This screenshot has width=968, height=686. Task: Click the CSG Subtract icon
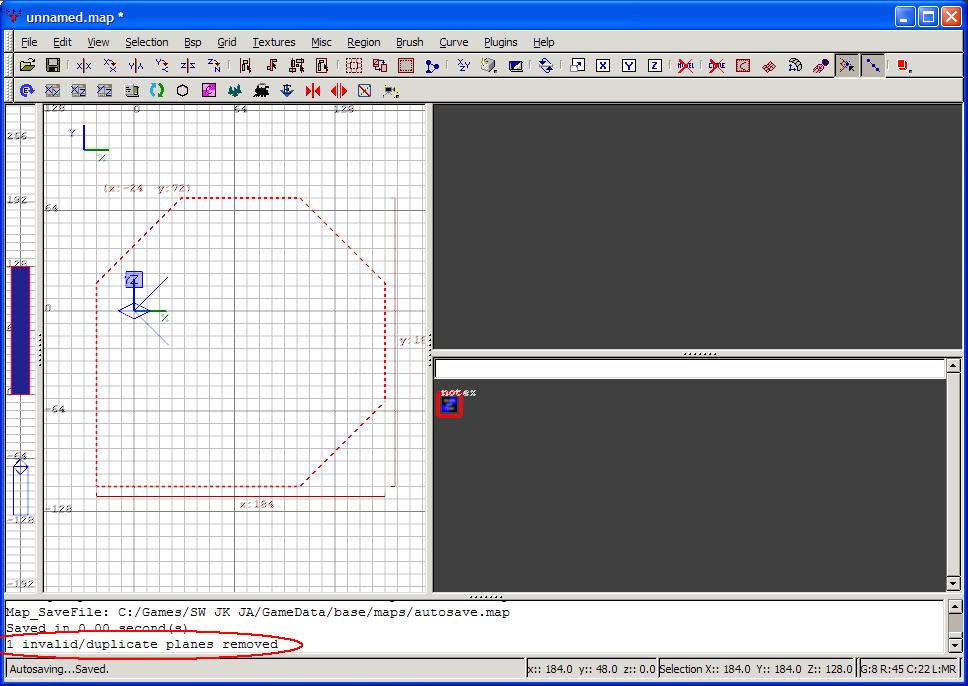354,65
